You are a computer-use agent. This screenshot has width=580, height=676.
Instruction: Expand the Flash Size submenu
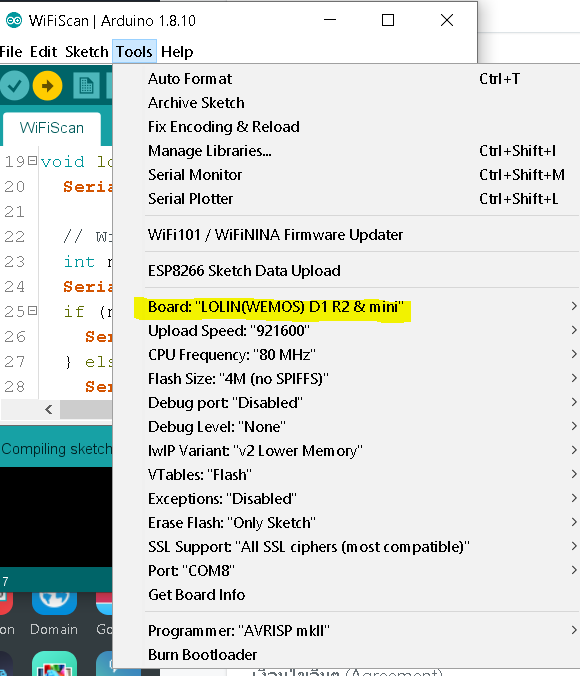coord(356,379)
